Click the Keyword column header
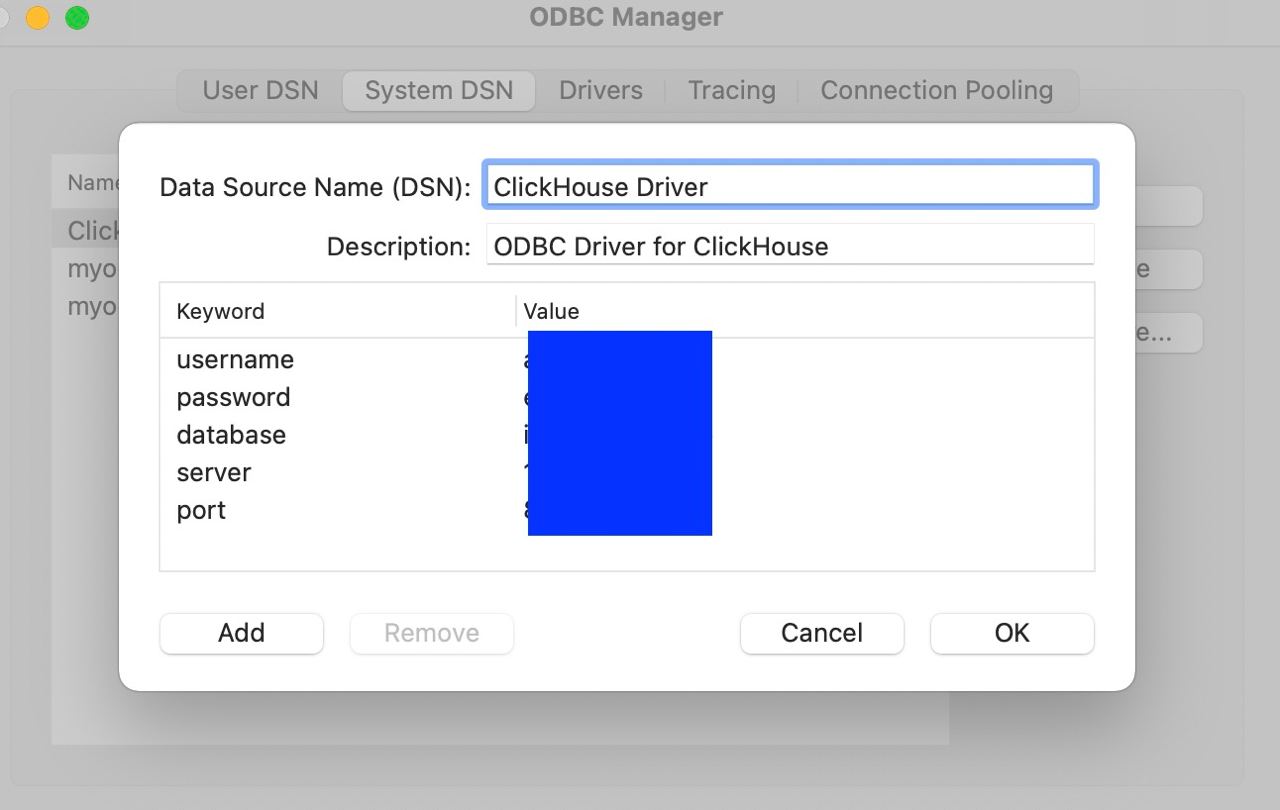The image size is (1280, 810). (x=338, y=311)
